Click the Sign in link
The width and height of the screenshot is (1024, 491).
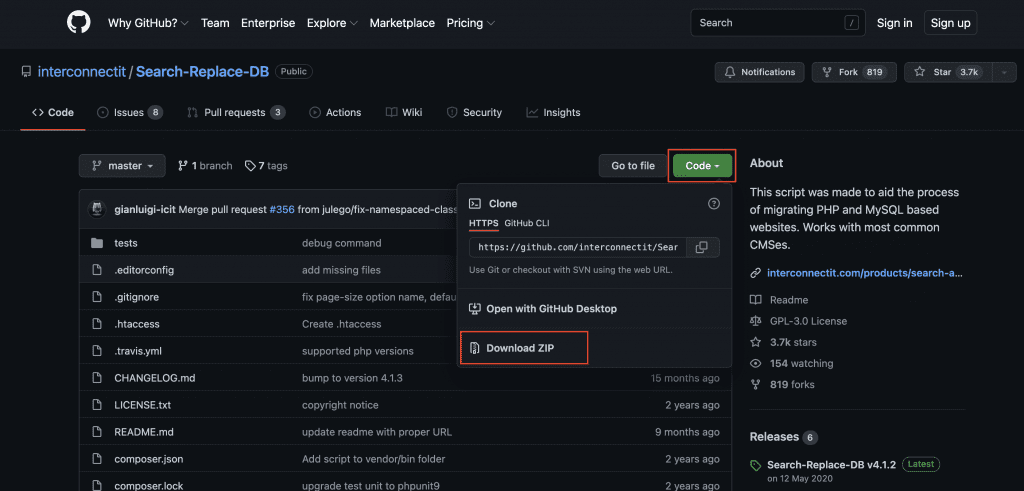[x=895, y=23]
